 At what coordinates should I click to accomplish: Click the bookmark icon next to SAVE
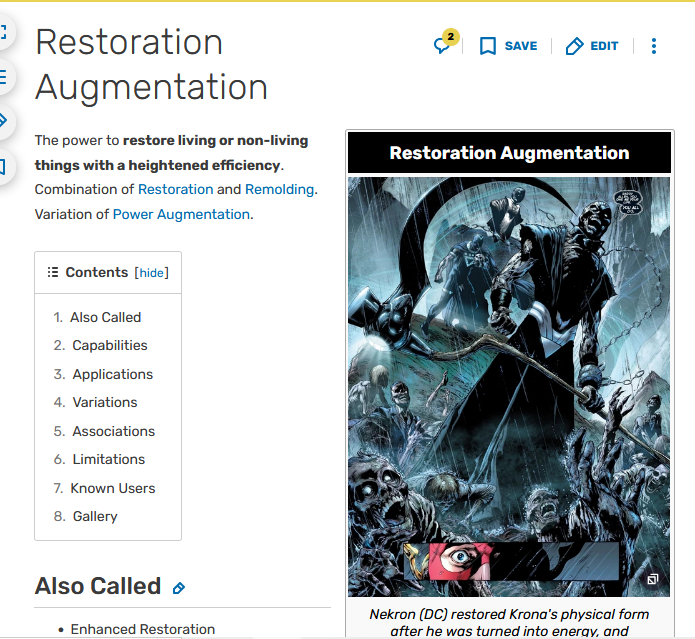click(488, 46)
